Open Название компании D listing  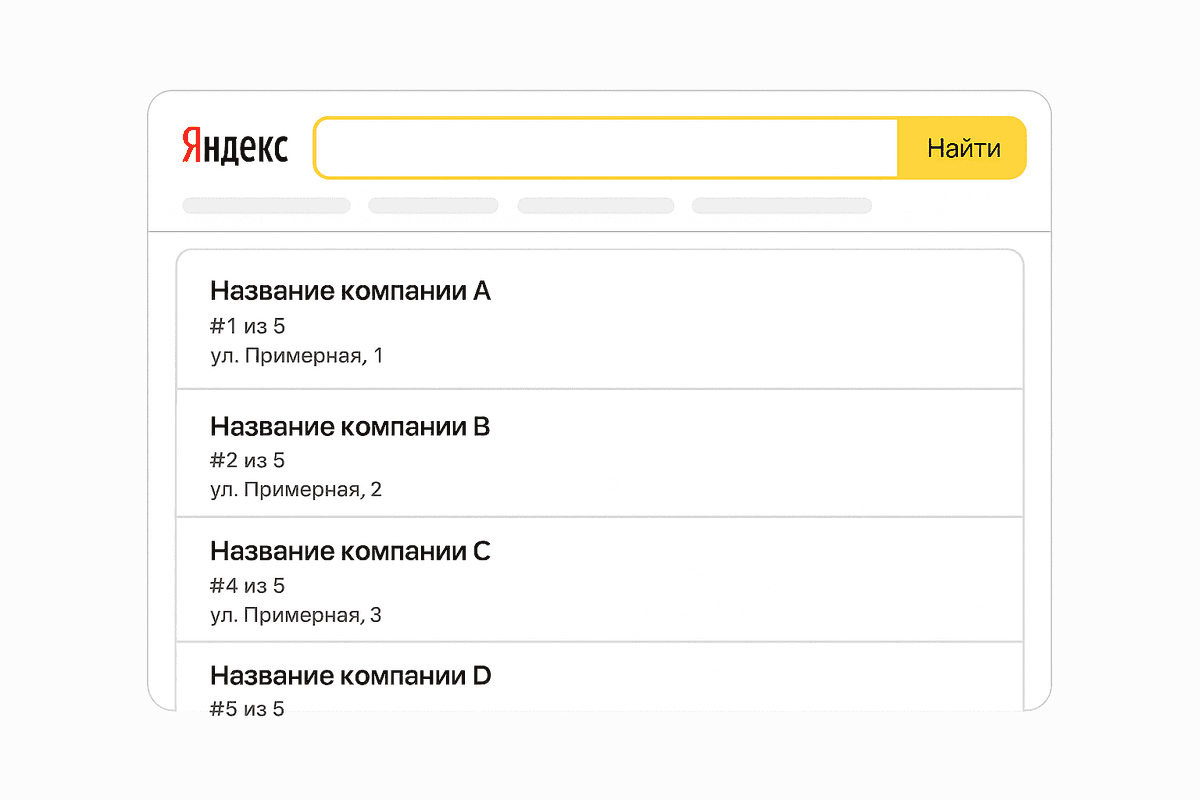pyautogui.click(x=349, y=675)
